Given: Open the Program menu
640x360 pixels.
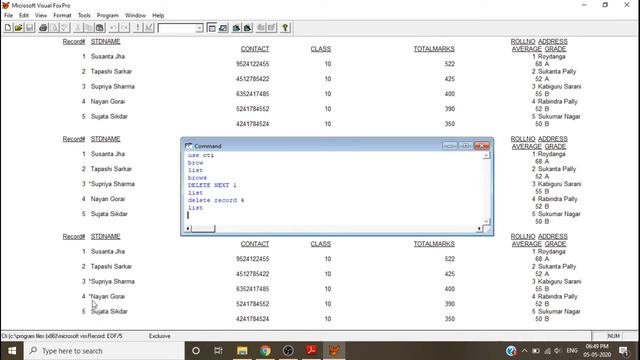Looking at the screenshot, I should tap(107, 16).
